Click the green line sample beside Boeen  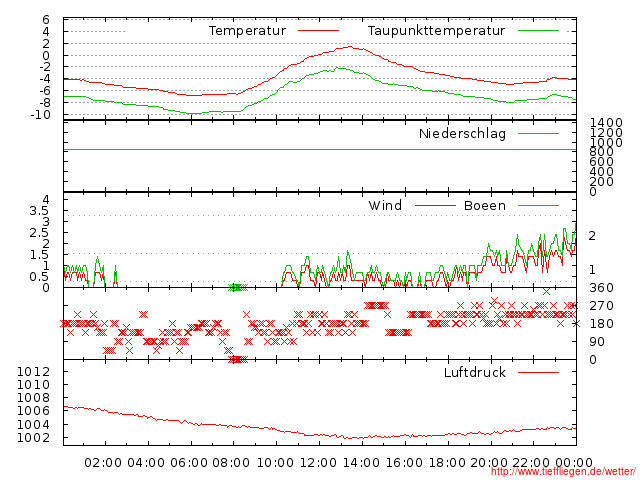(x=538, y=205)
